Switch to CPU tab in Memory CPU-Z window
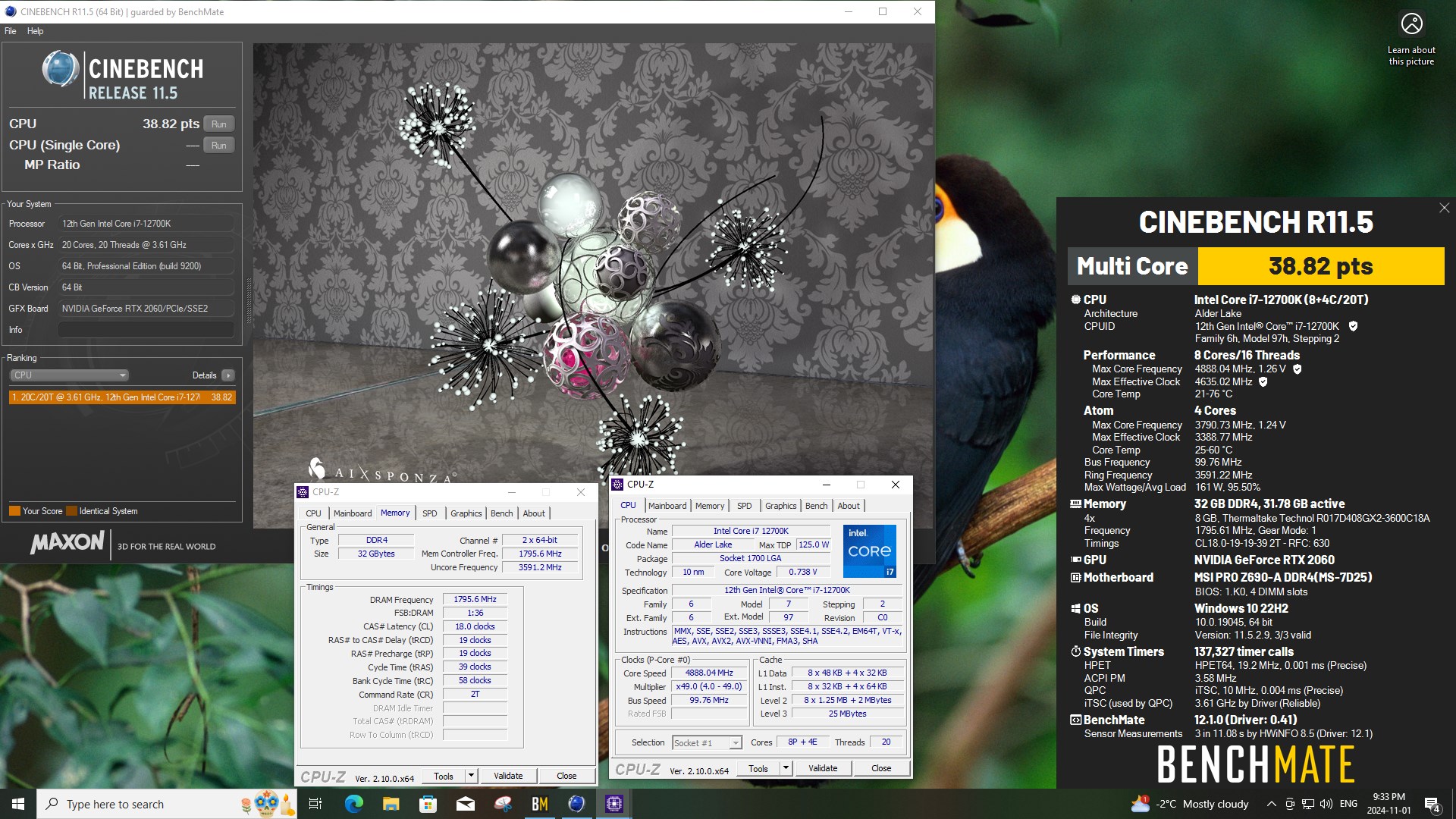 point(313,513)
